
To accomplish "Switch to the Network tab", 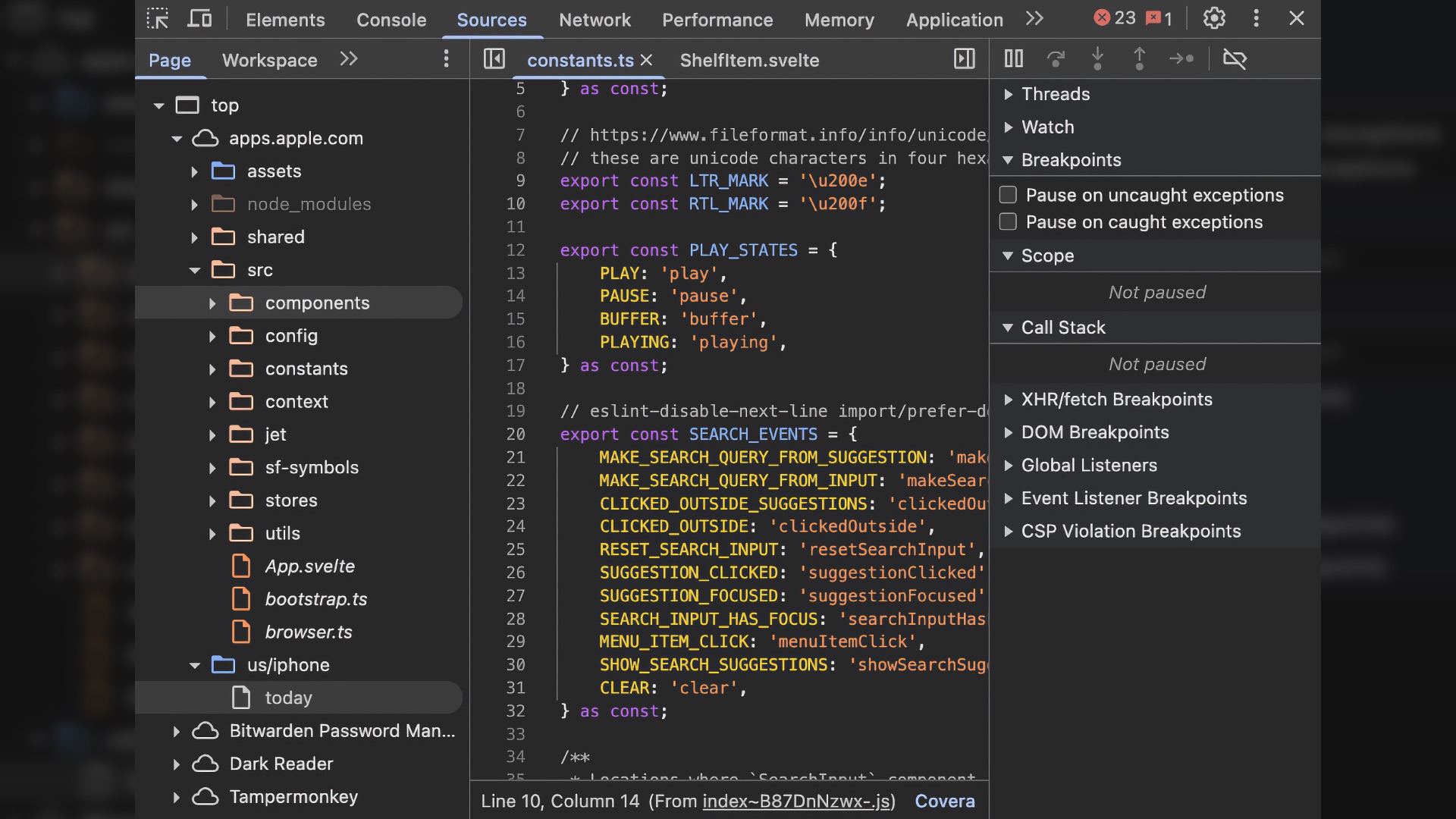I will pyautogui.click(x=595, y=20).
